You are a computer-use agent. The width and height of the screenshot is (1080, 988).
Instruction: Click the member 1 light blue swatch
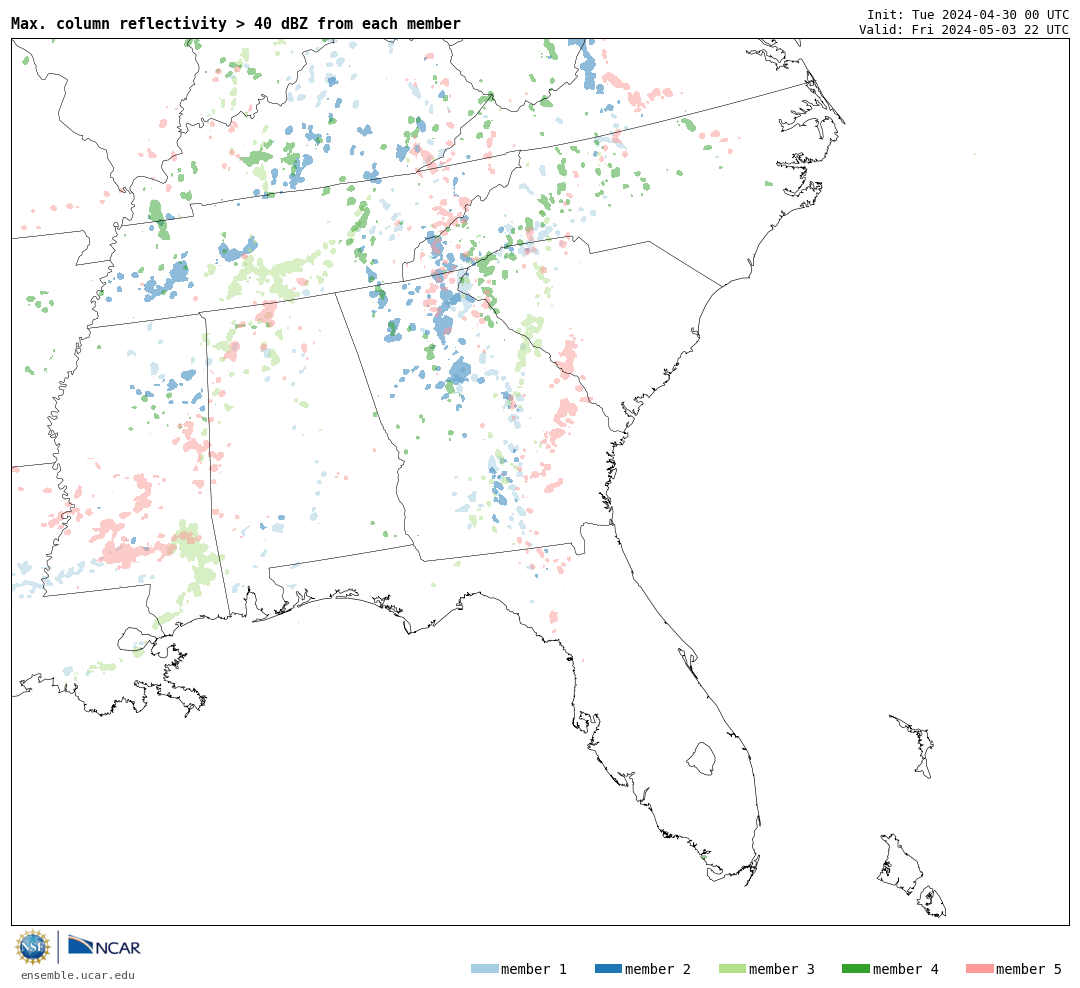(x=484, y=969)
